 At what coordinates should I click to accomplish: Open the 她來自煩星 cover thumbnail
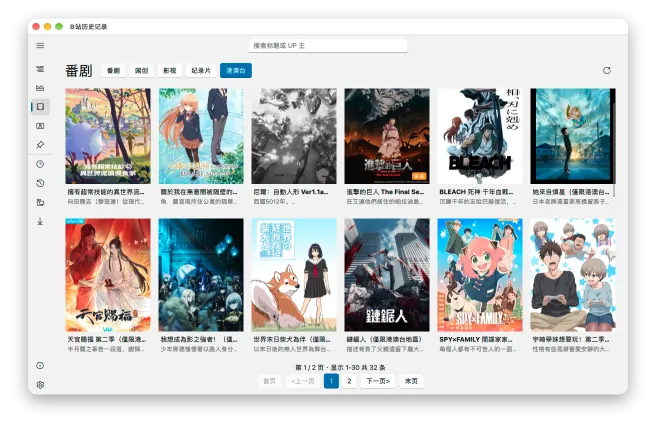[573, 136]
